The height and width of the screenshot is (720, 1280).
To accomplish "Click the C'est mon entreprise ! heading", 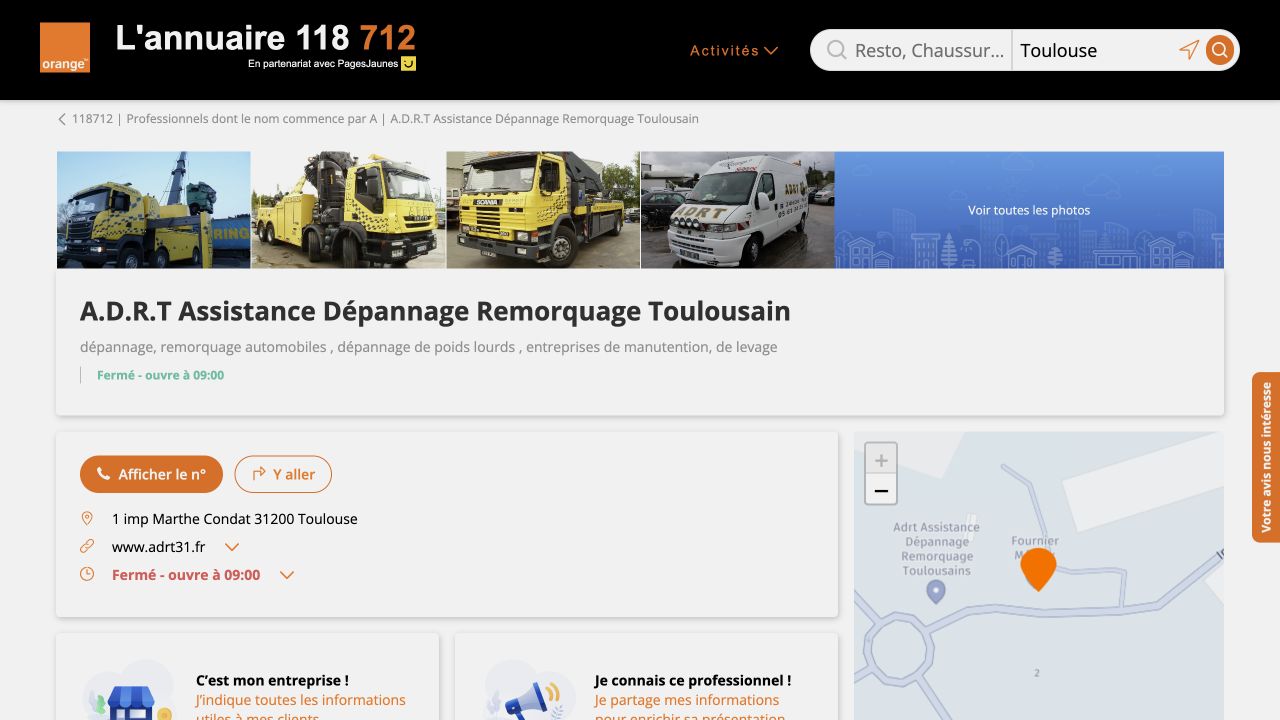I will [272, 680].
